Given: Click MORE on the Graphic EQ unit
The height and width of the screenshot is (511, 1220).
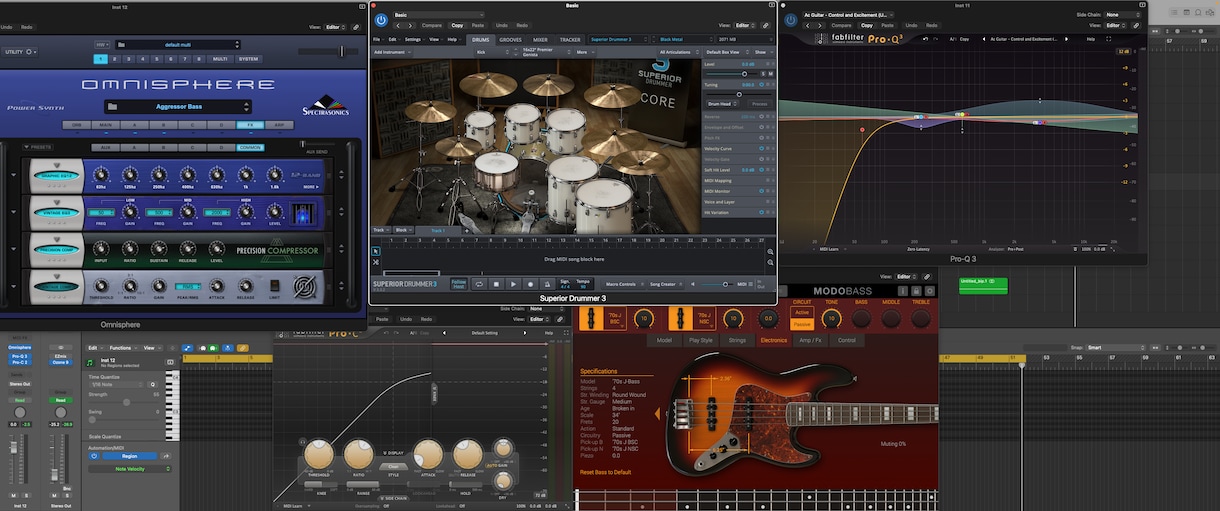Looking at the screenshot, I should (309, 186).
